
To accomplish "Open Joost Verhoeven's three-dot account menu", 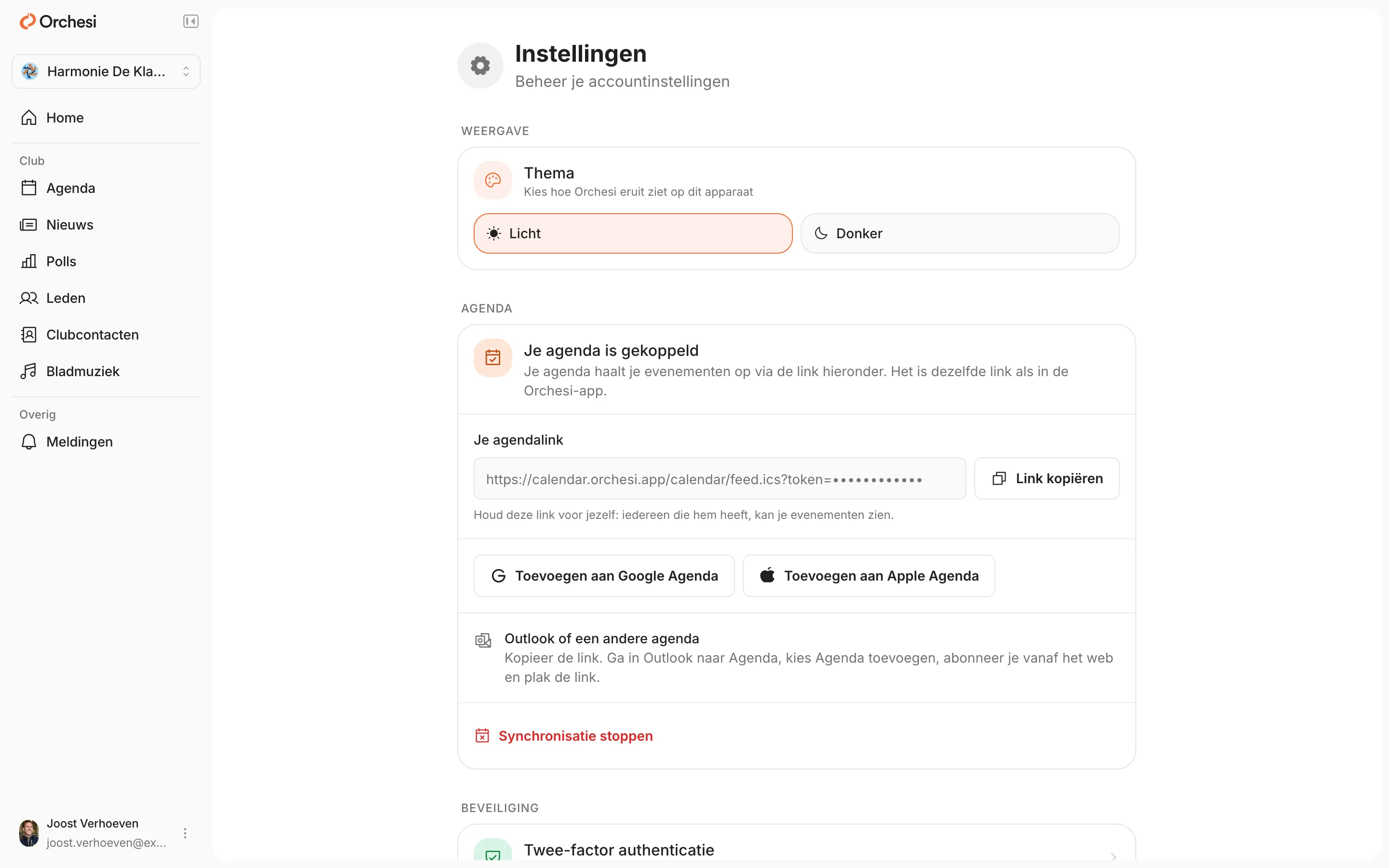I will tap(185, 833).
